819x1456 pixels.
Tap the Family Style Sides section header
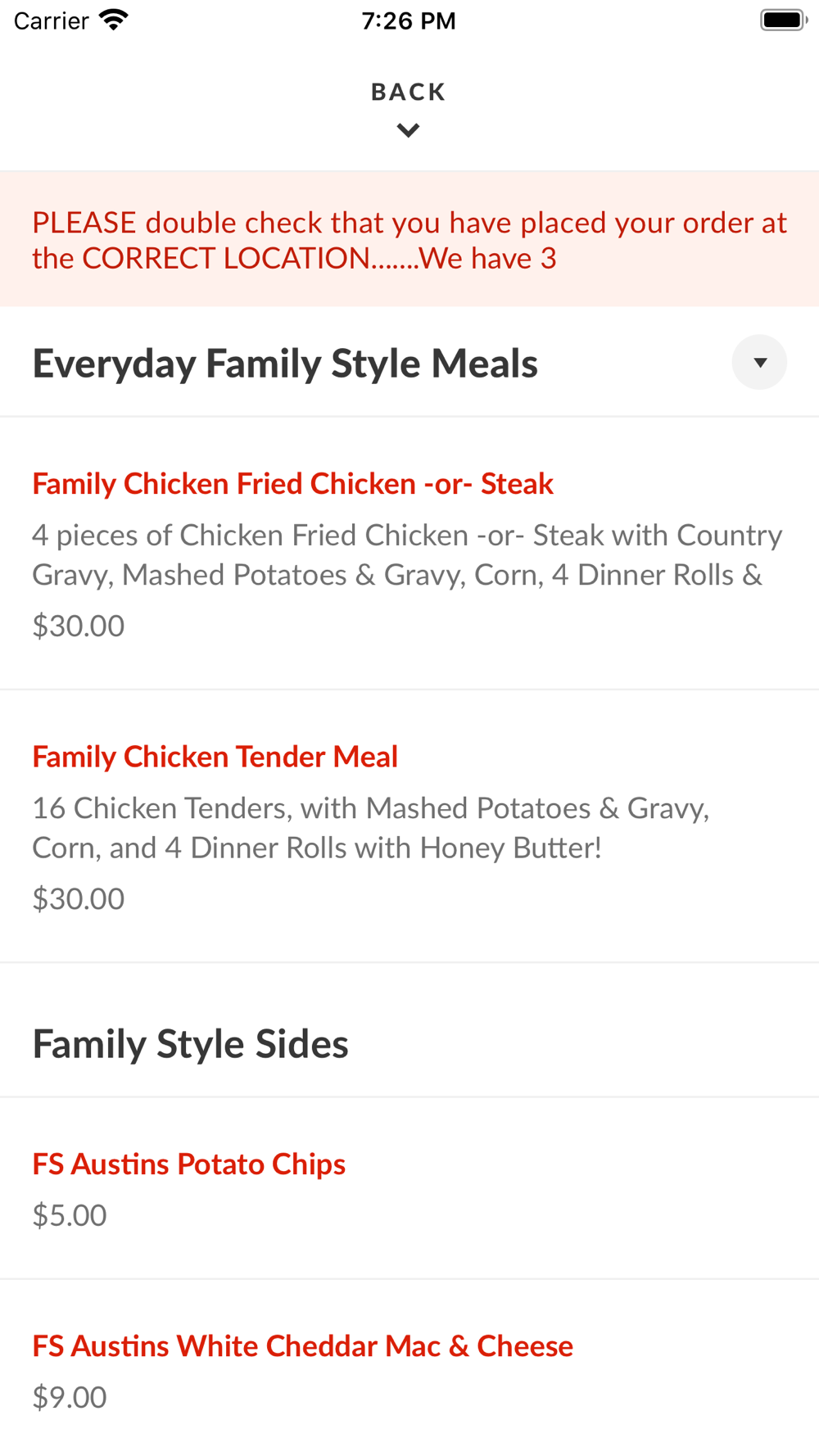[x=190, y=1044]
